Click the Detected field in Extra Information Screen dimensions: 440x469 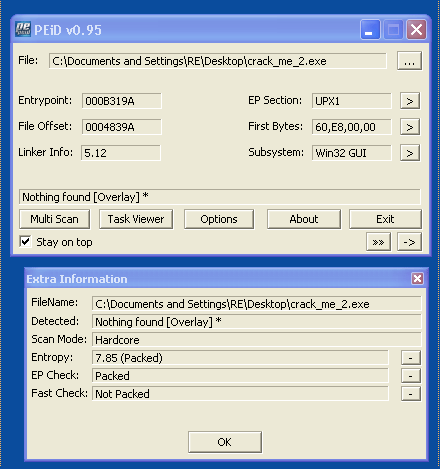[257, 322]
